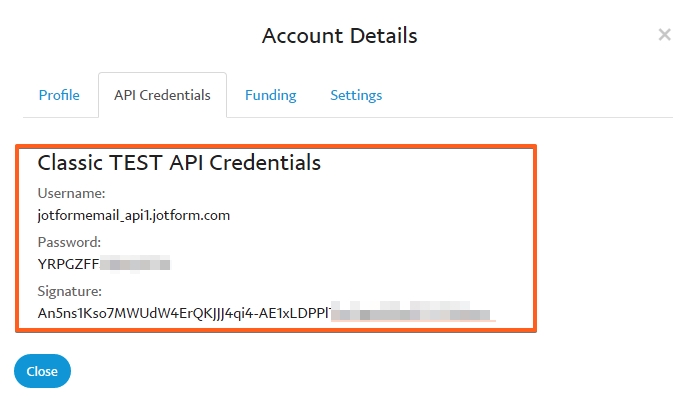Select the API Credentials tab
The image size is (678, 400).
162,96
